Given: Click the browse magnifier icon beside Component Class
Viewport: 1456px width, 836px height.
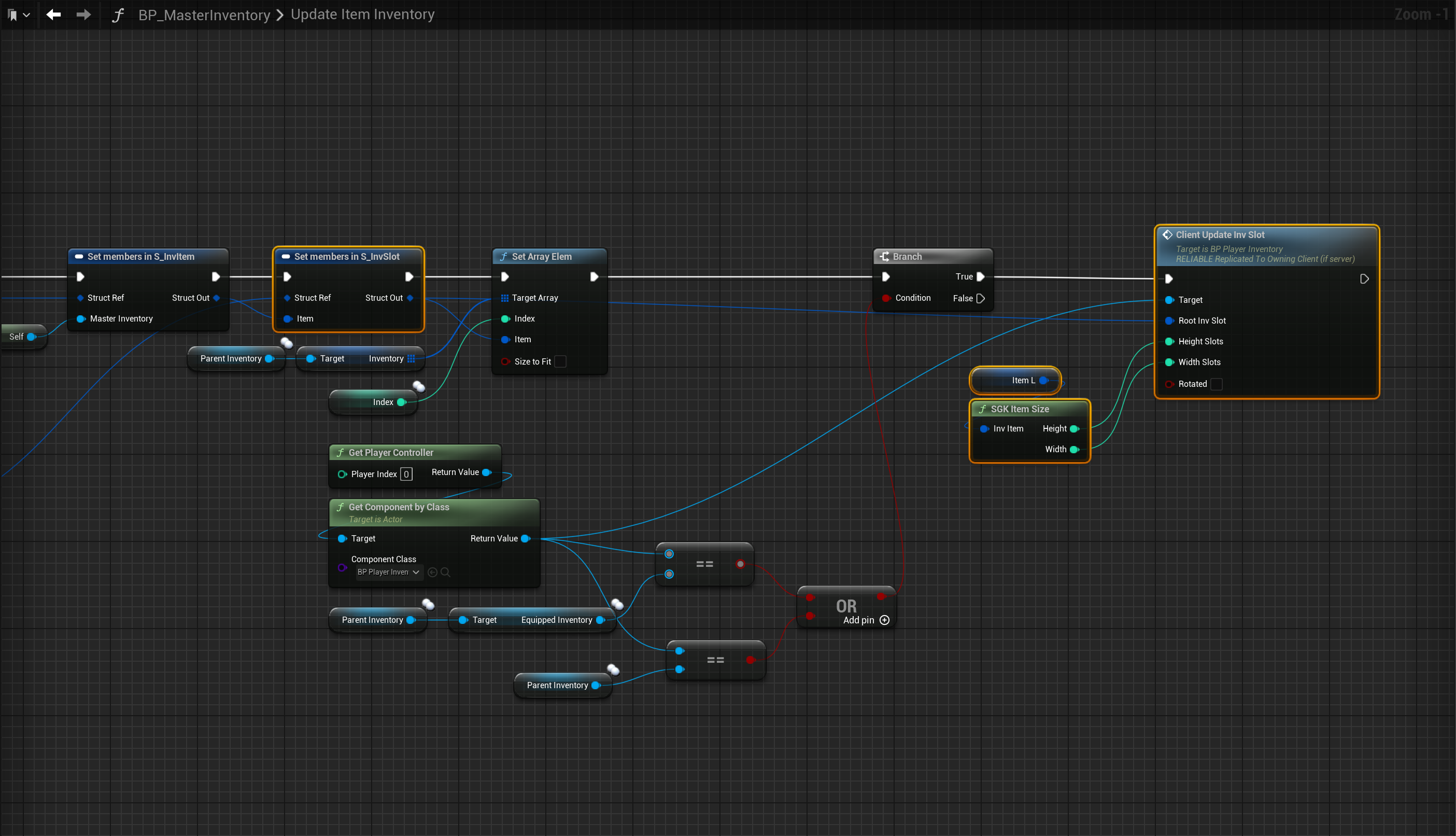Looking at the screenshot, I should [x=446, y=573].
